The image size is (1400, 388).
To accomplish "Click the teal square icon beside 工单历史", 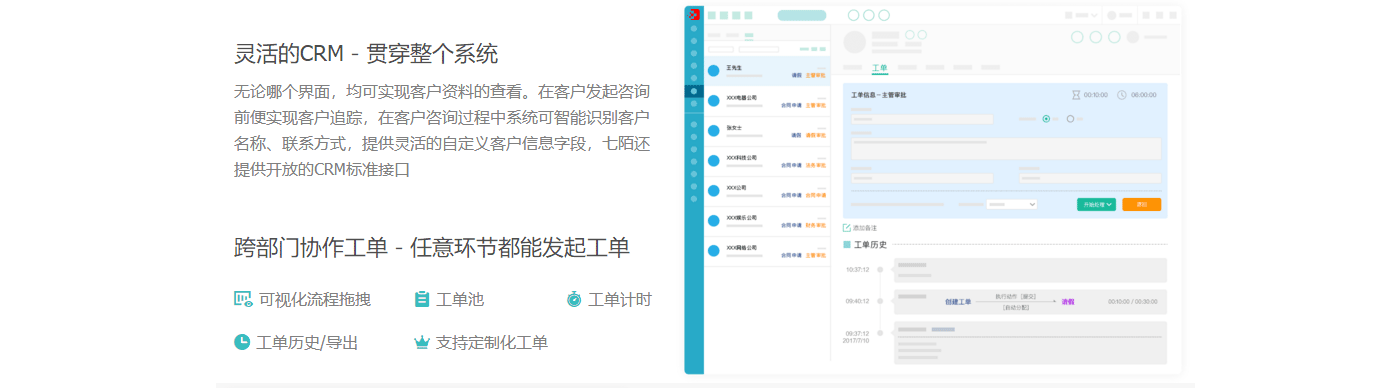I will tap(847, 244).
